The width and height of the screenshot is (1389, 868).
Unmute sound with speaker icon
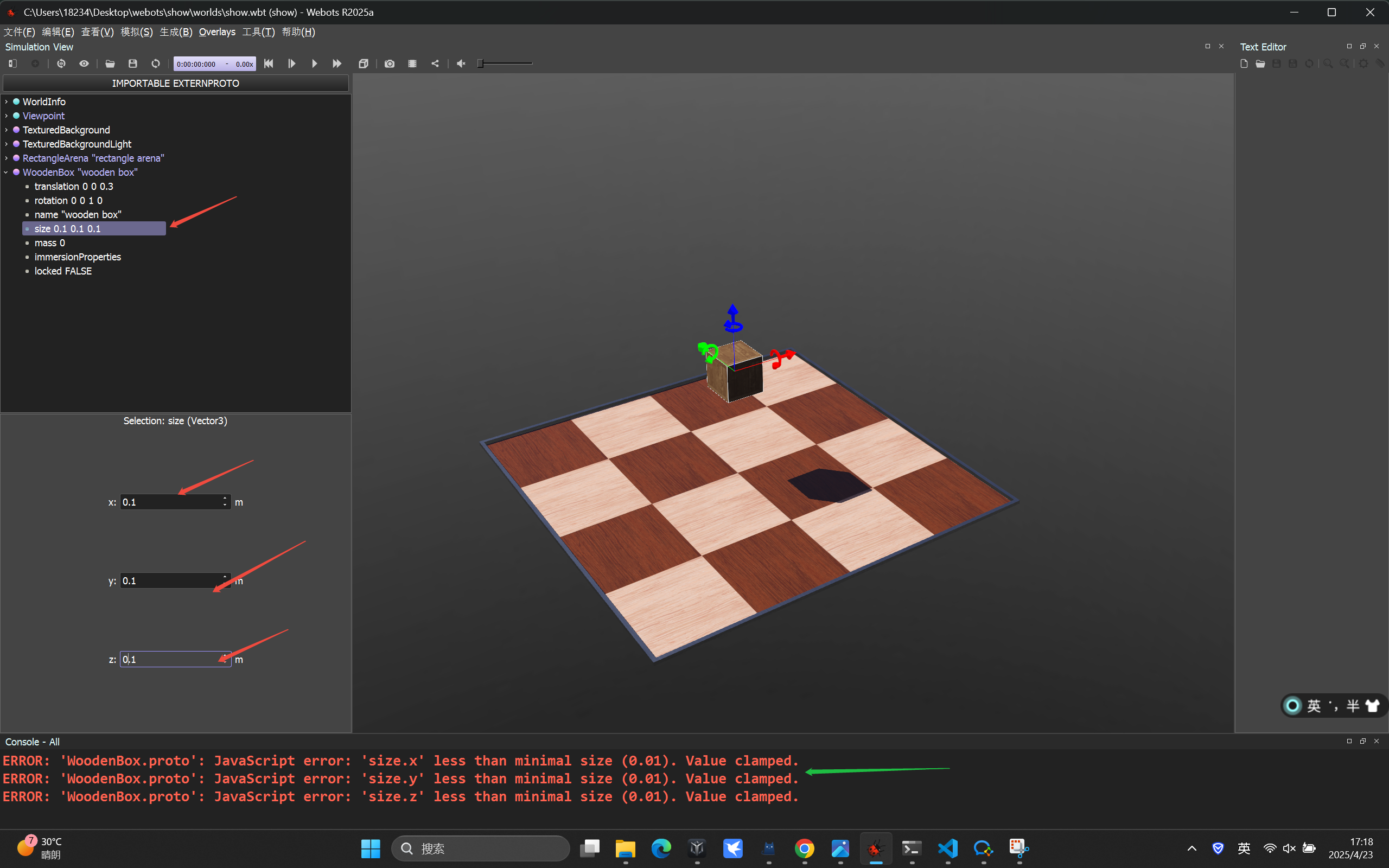tap(461, 63)
